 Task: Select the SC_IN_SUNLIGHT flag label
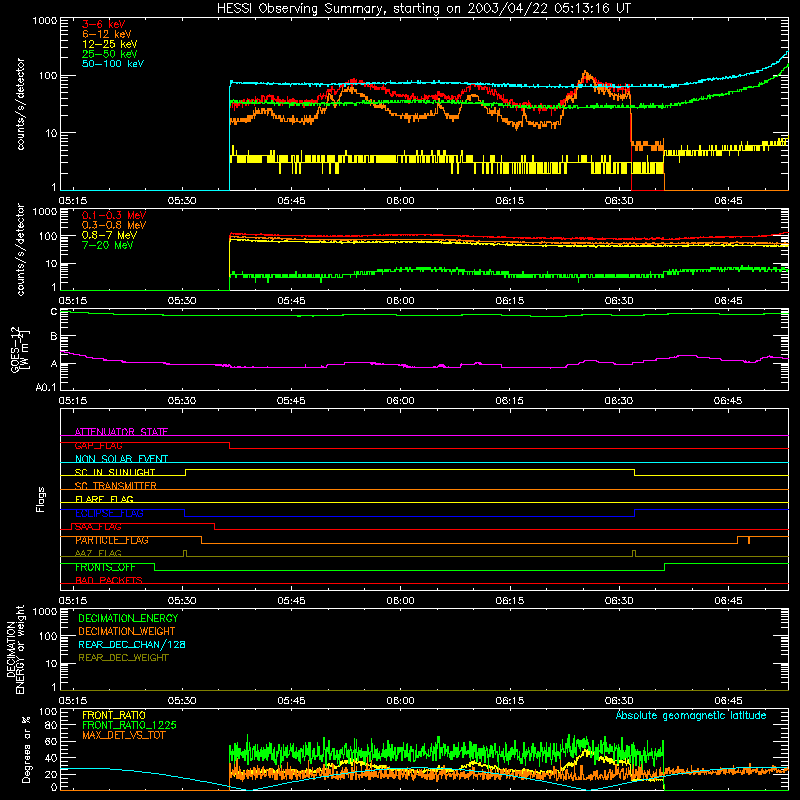click(x=115, y=472)
